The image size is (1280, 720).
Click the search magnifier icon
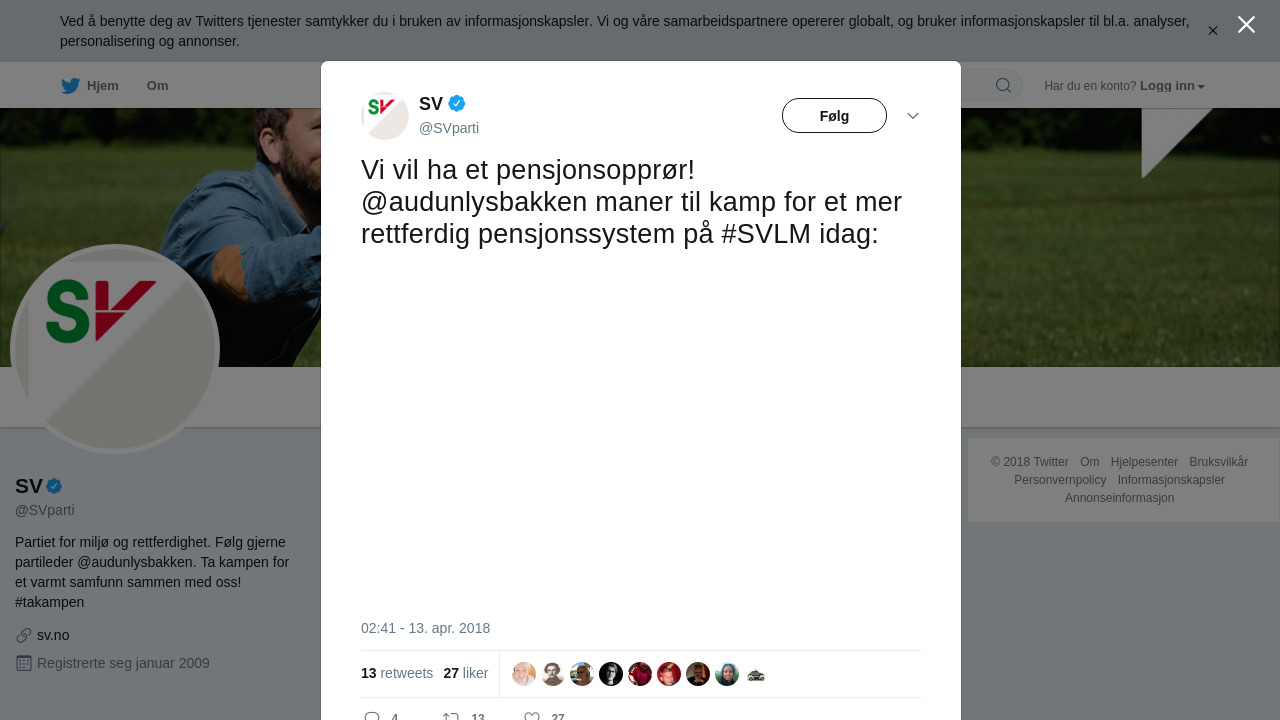[1003, 86]
